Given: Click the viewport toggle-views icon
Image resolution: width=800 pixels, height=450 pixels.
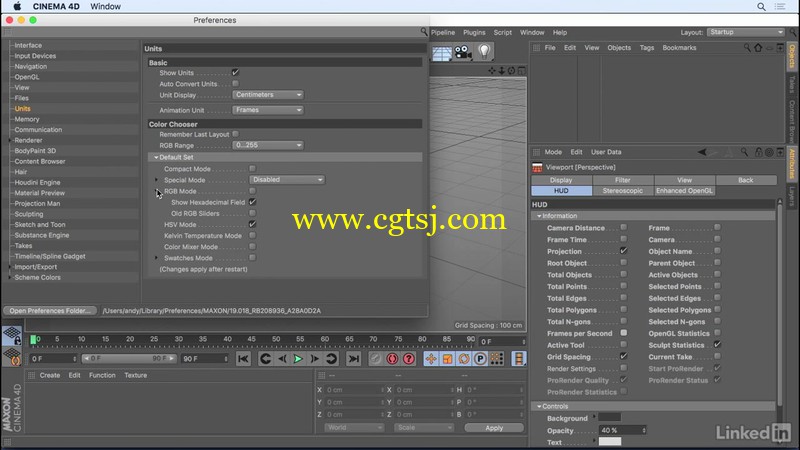Looking at the screenshot, I should pos(521,71).
